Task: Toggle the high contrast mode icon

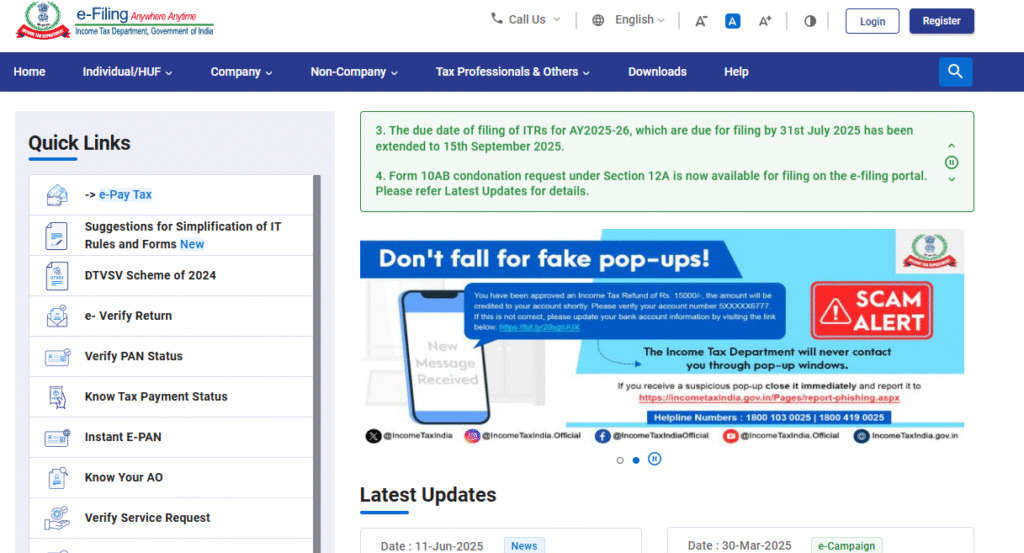Action: click(x=810, y=21)
